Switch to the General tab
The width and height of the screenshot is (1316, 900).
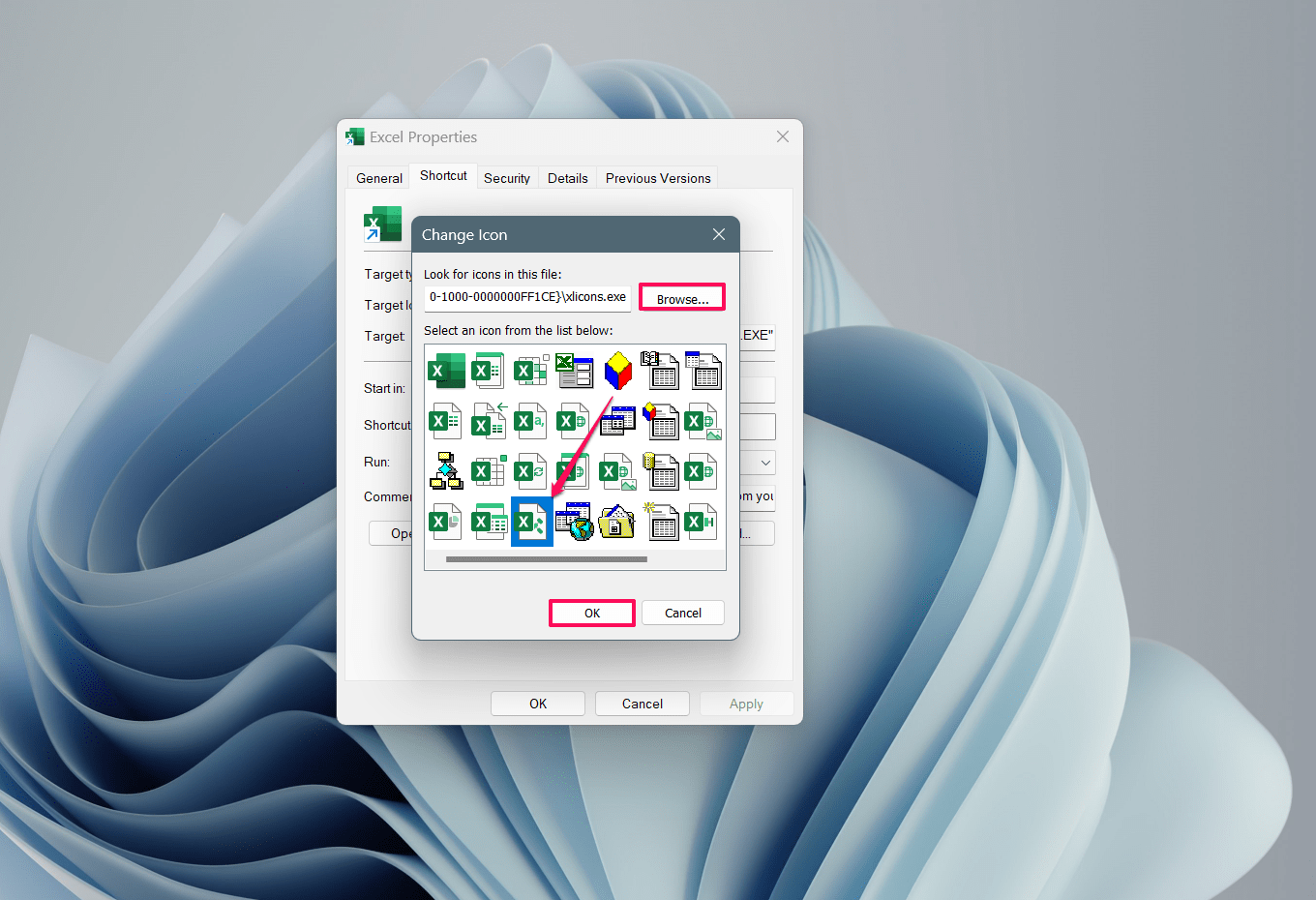(378, 178)
